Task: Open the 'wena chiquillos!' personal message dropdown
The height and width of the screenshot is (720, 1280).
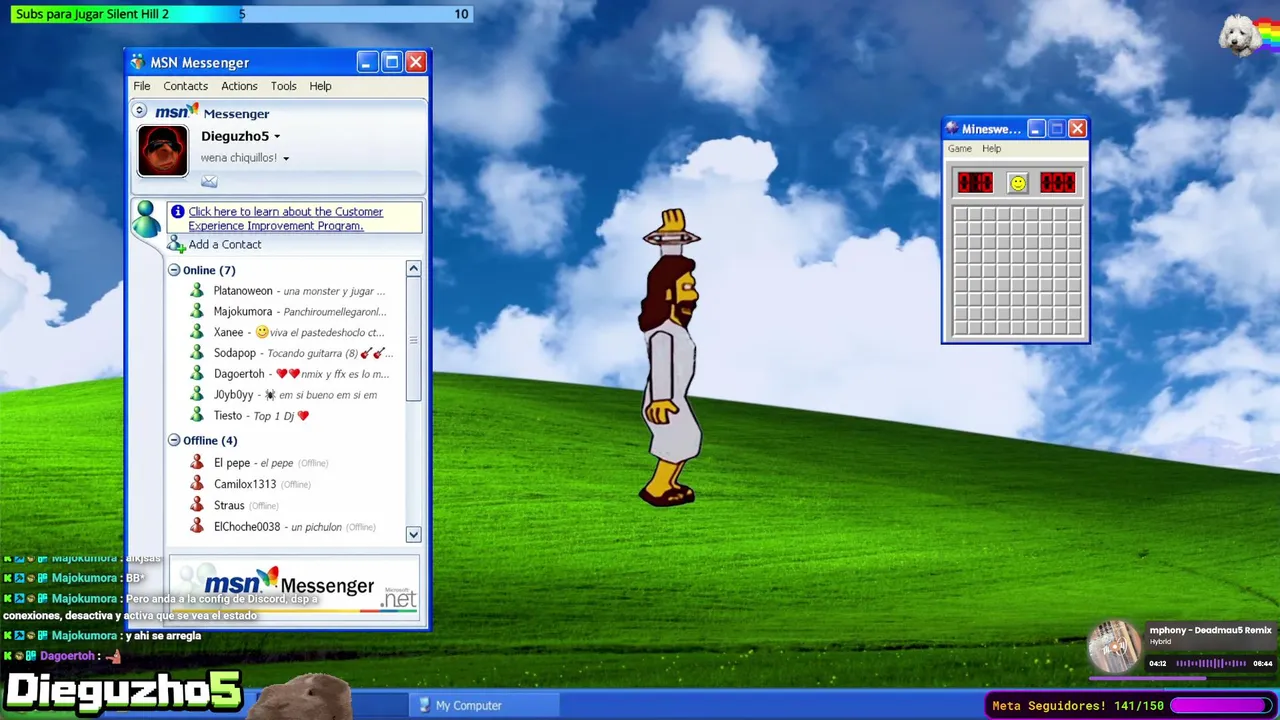Action: tap(286, 158)
